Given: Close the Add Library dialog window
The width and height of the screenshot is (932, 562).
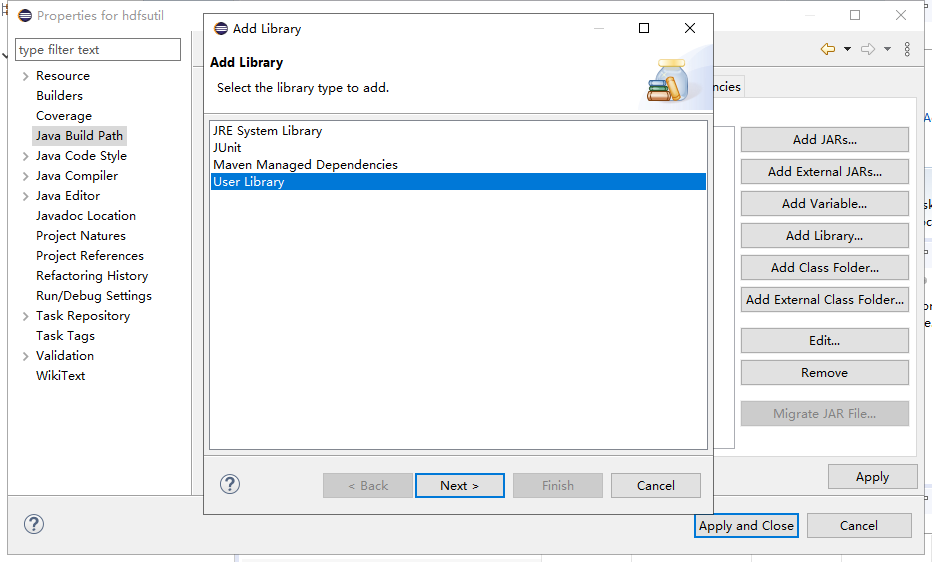Looking at the screenshot, I should (689, 28).
